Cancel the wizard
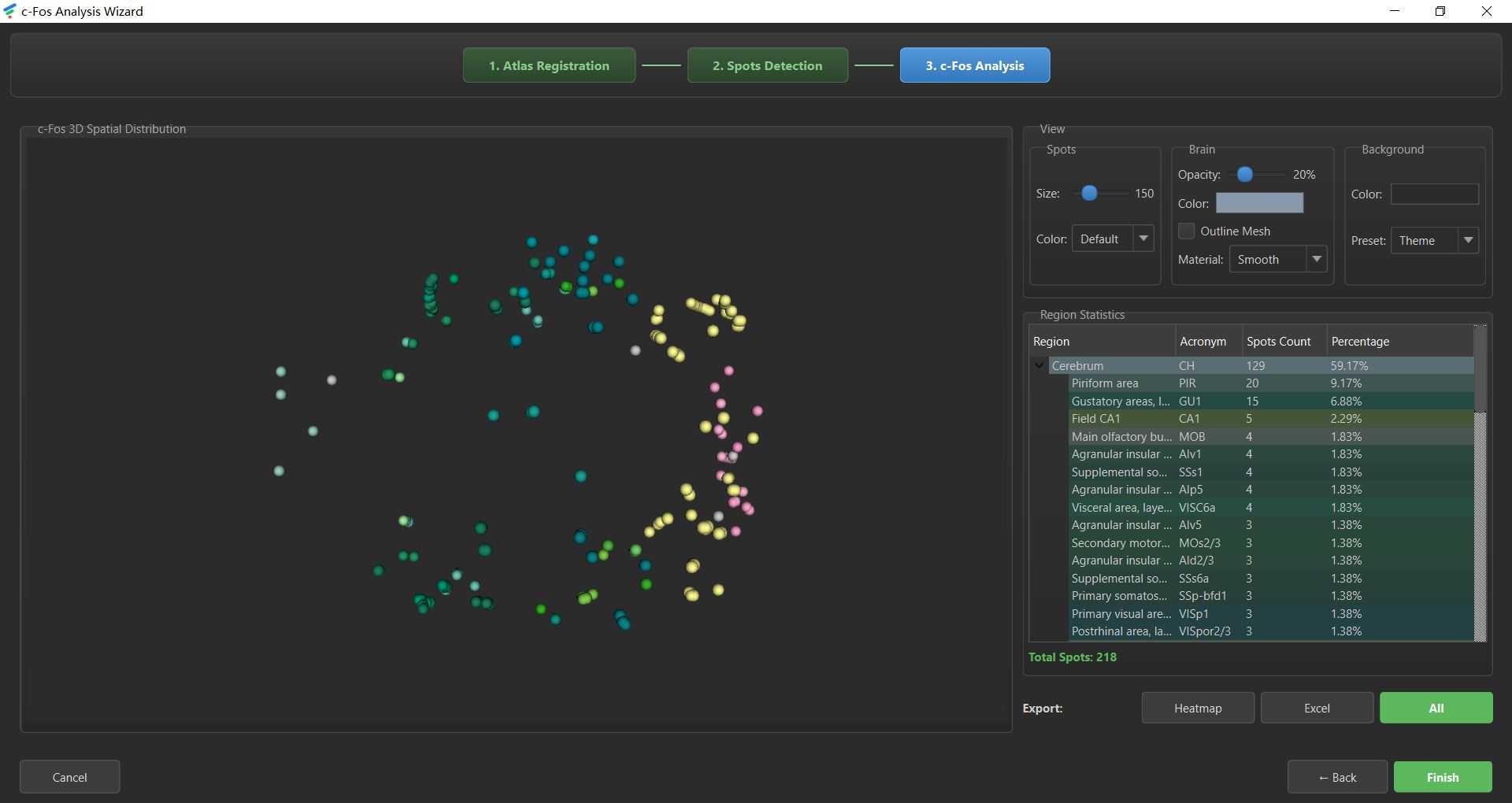 (70, 777)
